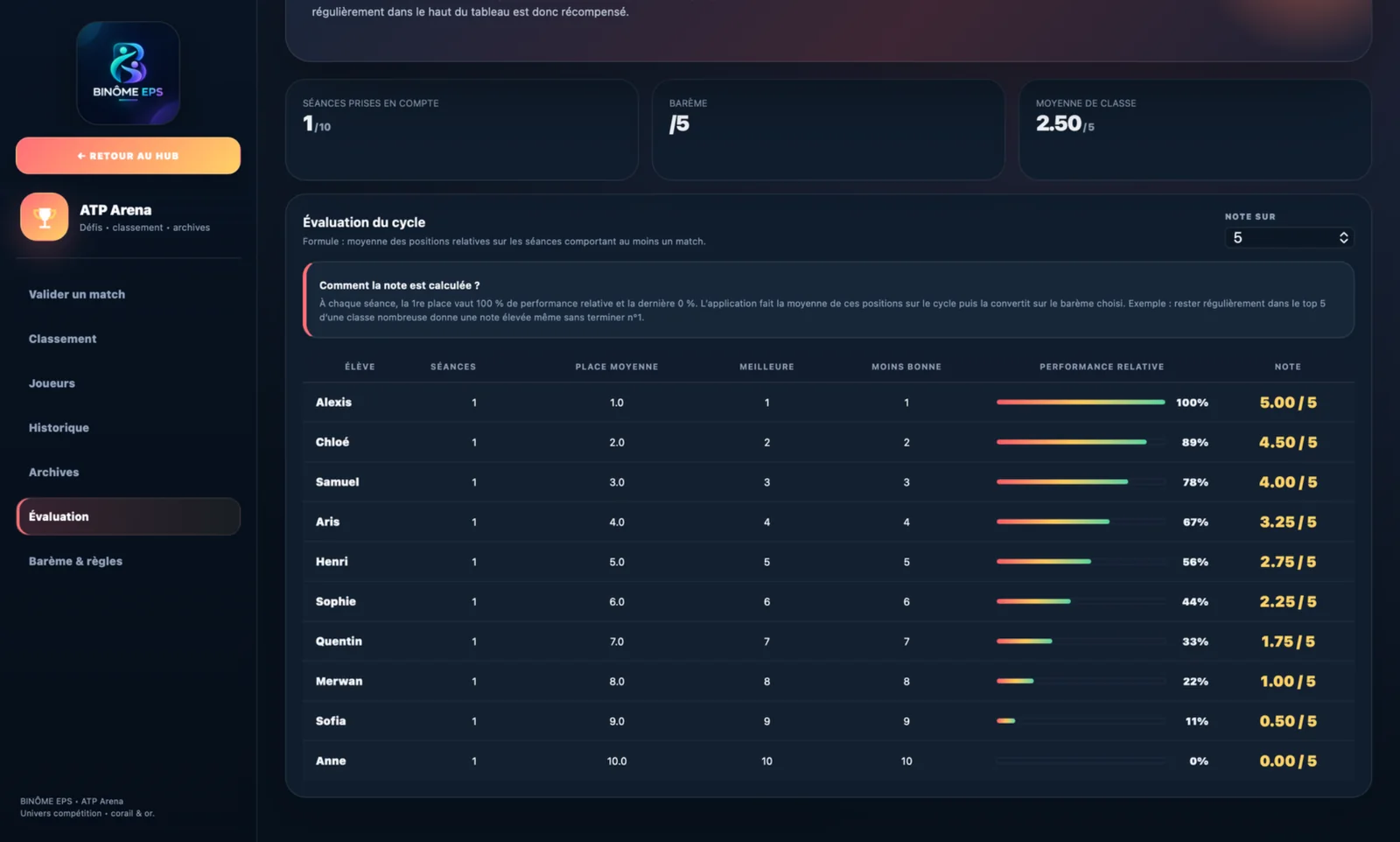Click the Barème /5 card
This screenshot has width=1400, height=842.
(x=829, y=130)
